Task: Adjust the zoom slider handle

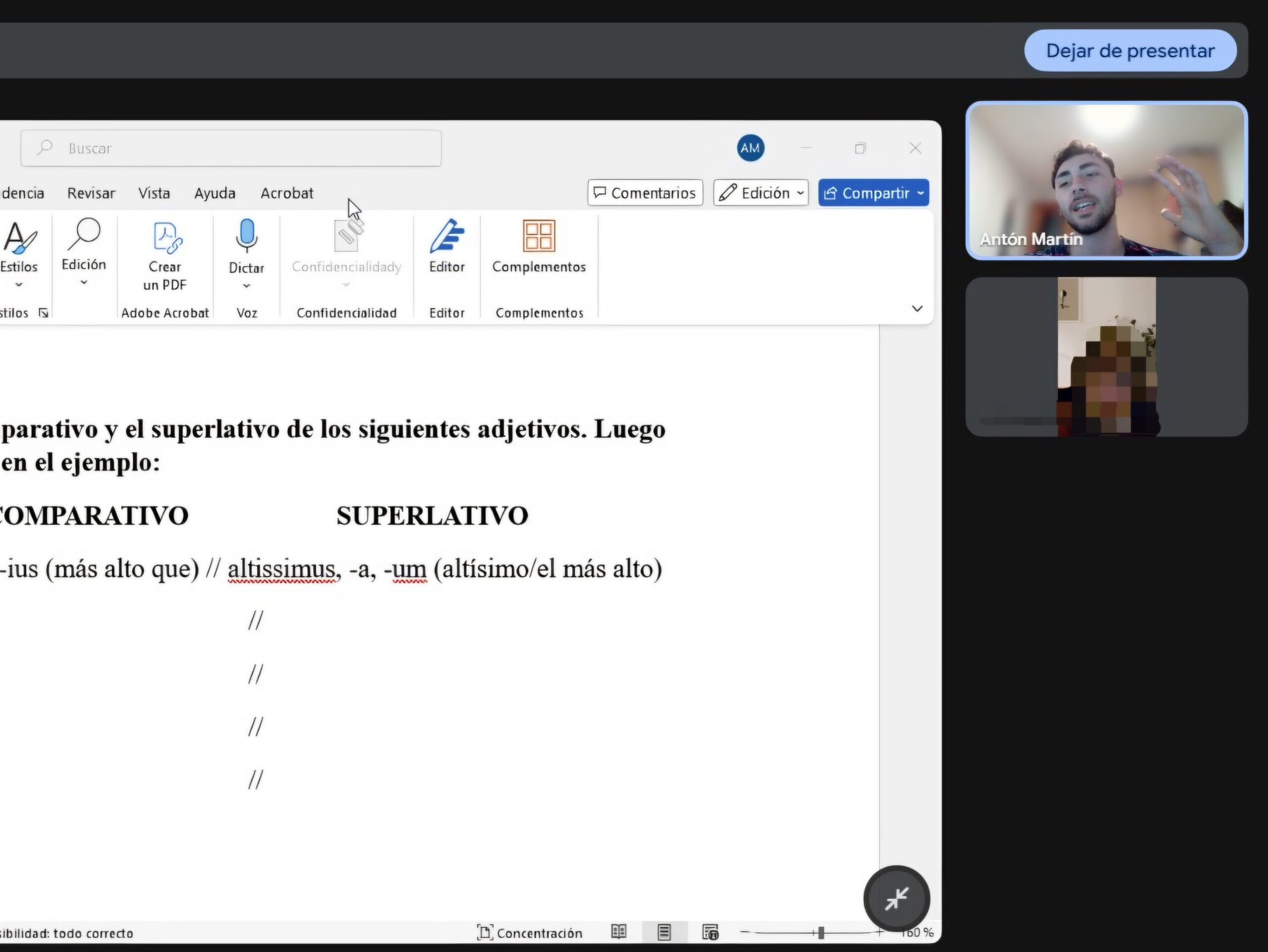Action: point(821,933)
